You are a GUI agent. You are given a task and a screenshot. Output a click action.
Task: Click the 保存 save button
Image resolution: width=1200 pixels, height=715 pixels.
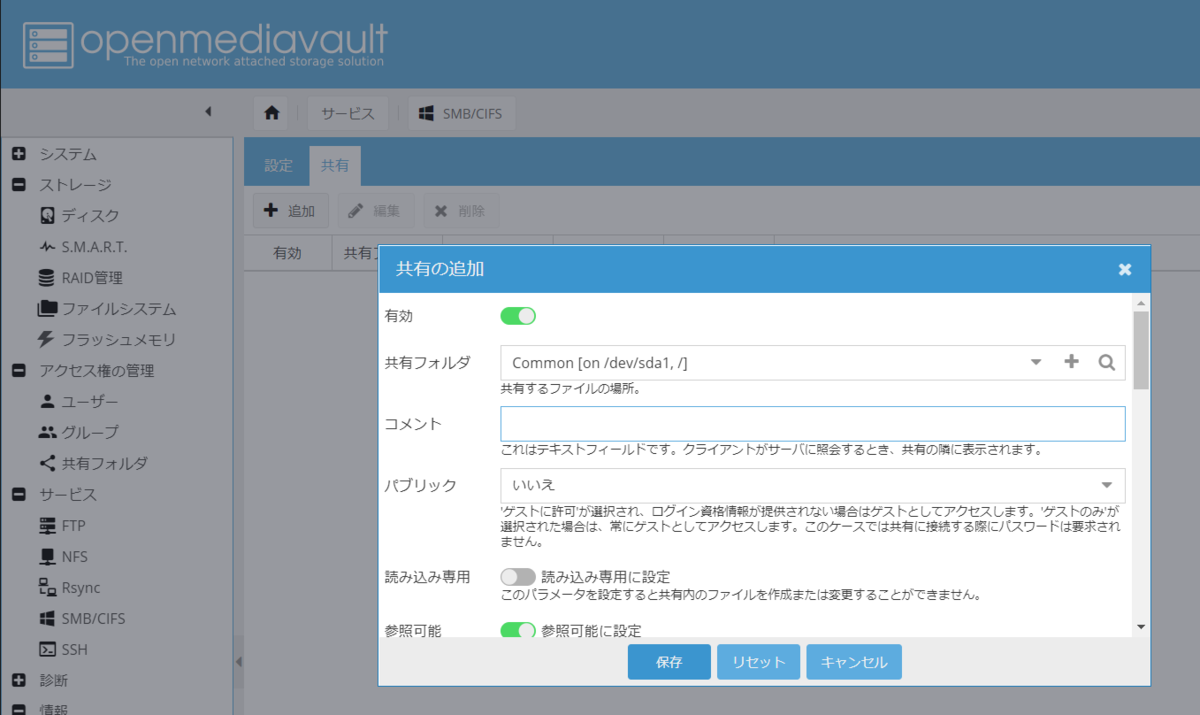pyautogui.click(x=669, y=662)
